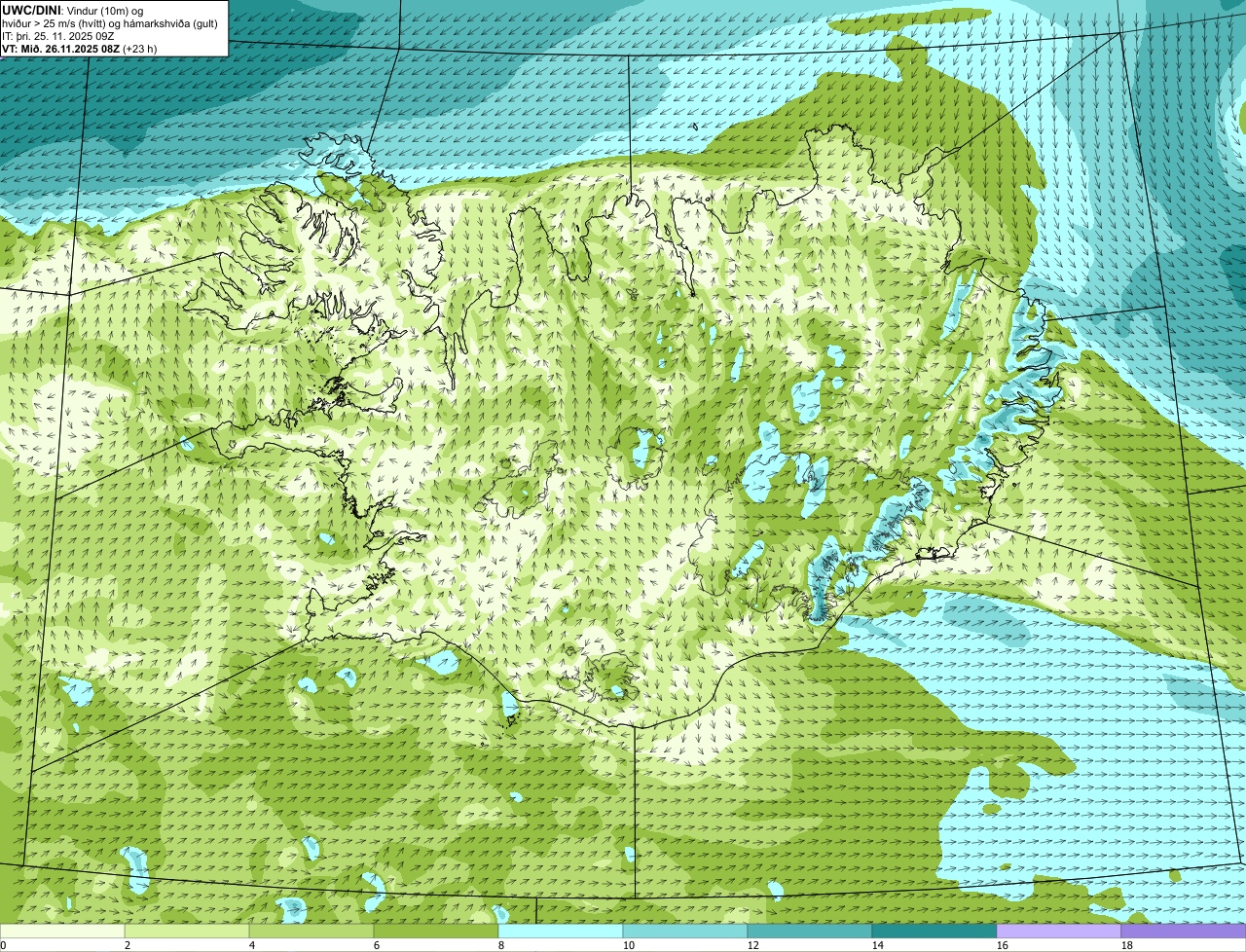The image size is (1246, 952).
Task: Select the light lime 2–4 legend swatch
Action: tap(187, 932)
